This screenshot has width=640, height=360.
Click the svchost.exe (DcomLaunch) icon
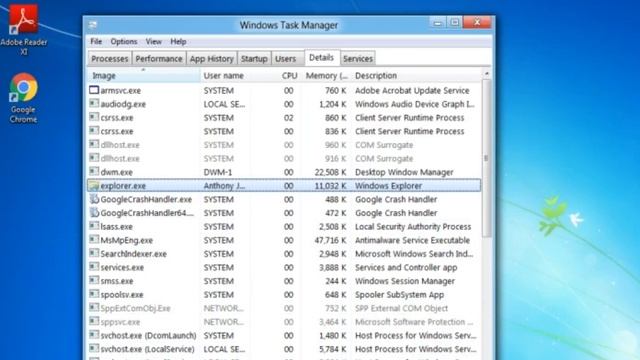coord(94,335)
